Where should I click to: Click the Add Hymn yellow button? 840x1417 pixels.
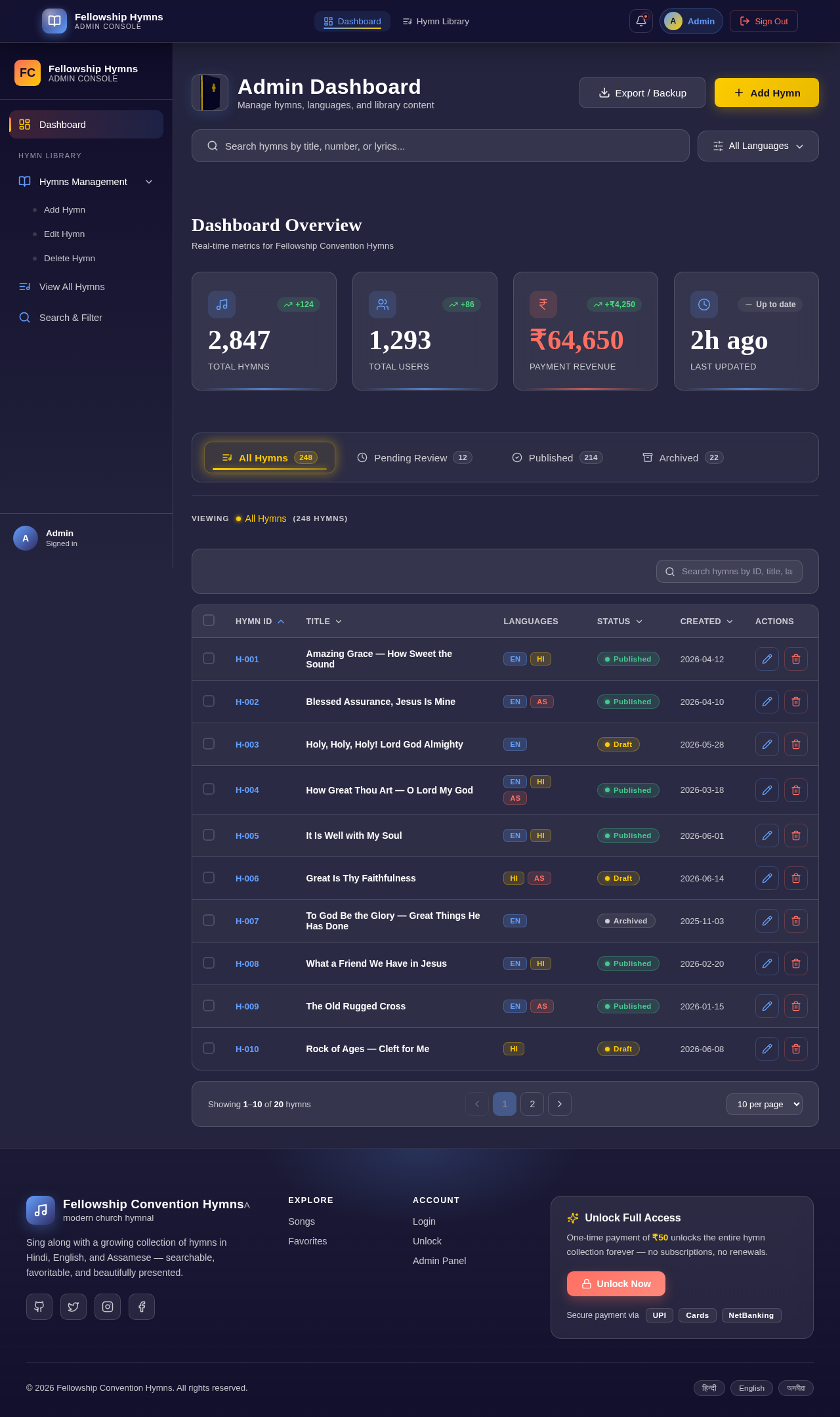[766, 93]
